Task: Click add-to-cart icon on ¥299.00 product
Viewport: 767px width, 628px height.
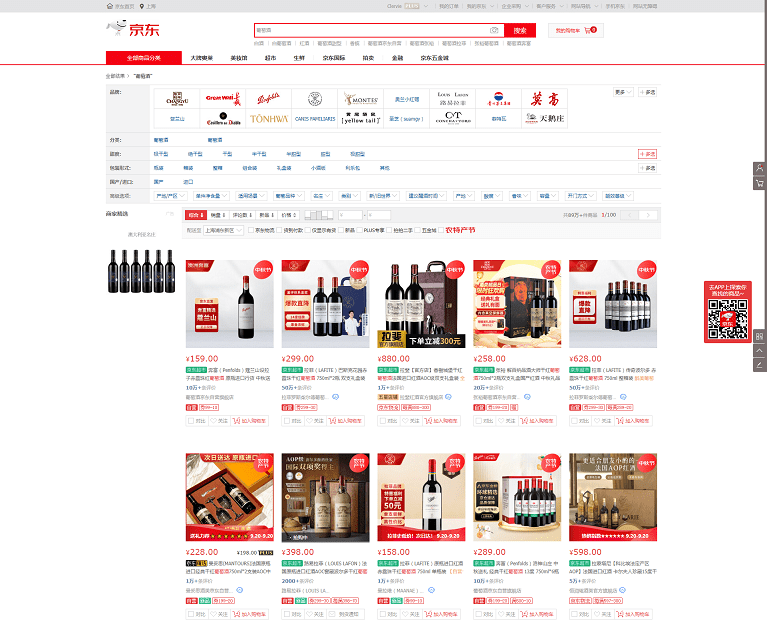Action: pos(333,421)
